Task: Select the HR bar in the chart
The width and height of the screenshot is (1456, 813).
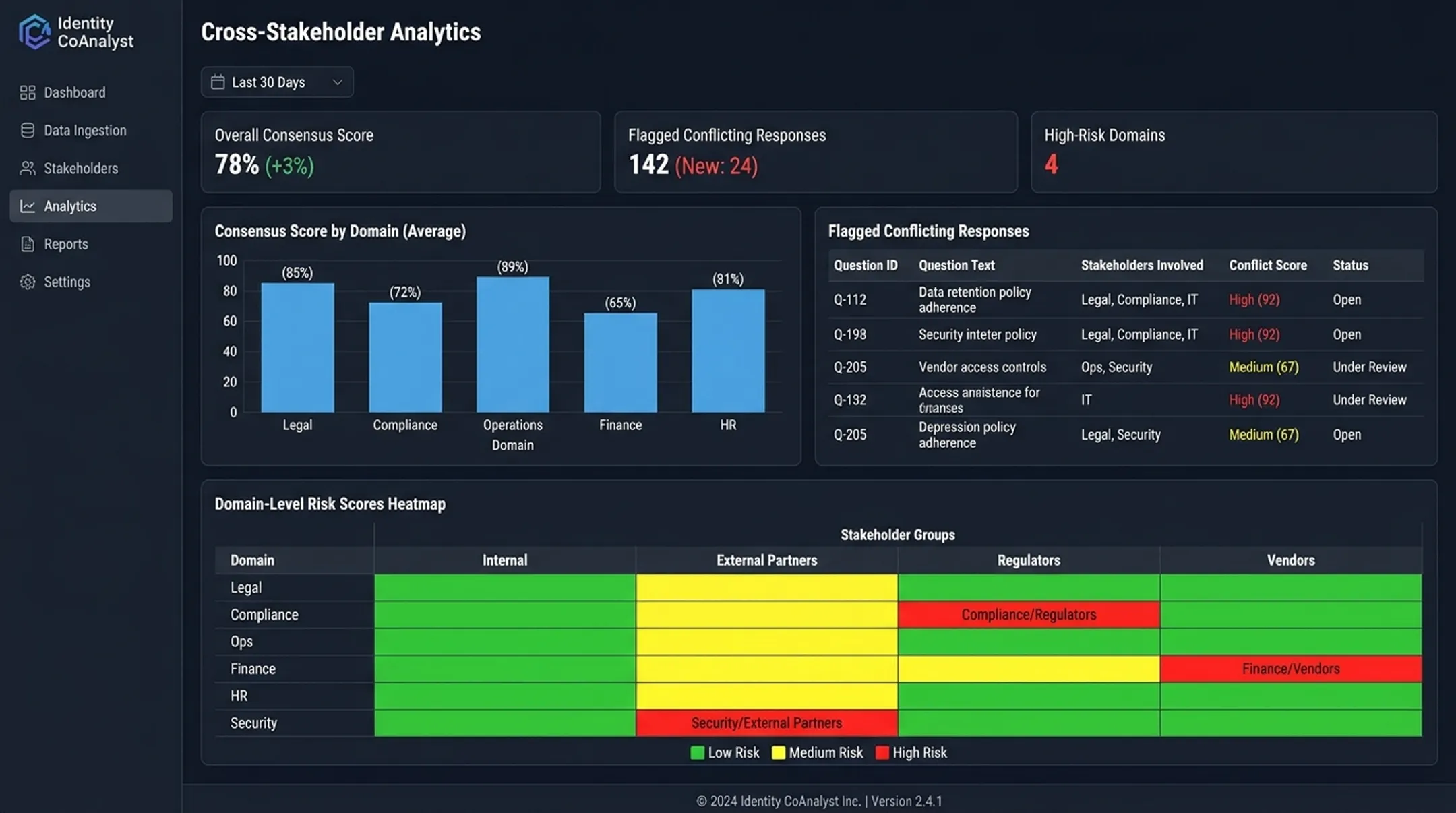Action: point(728,351)
